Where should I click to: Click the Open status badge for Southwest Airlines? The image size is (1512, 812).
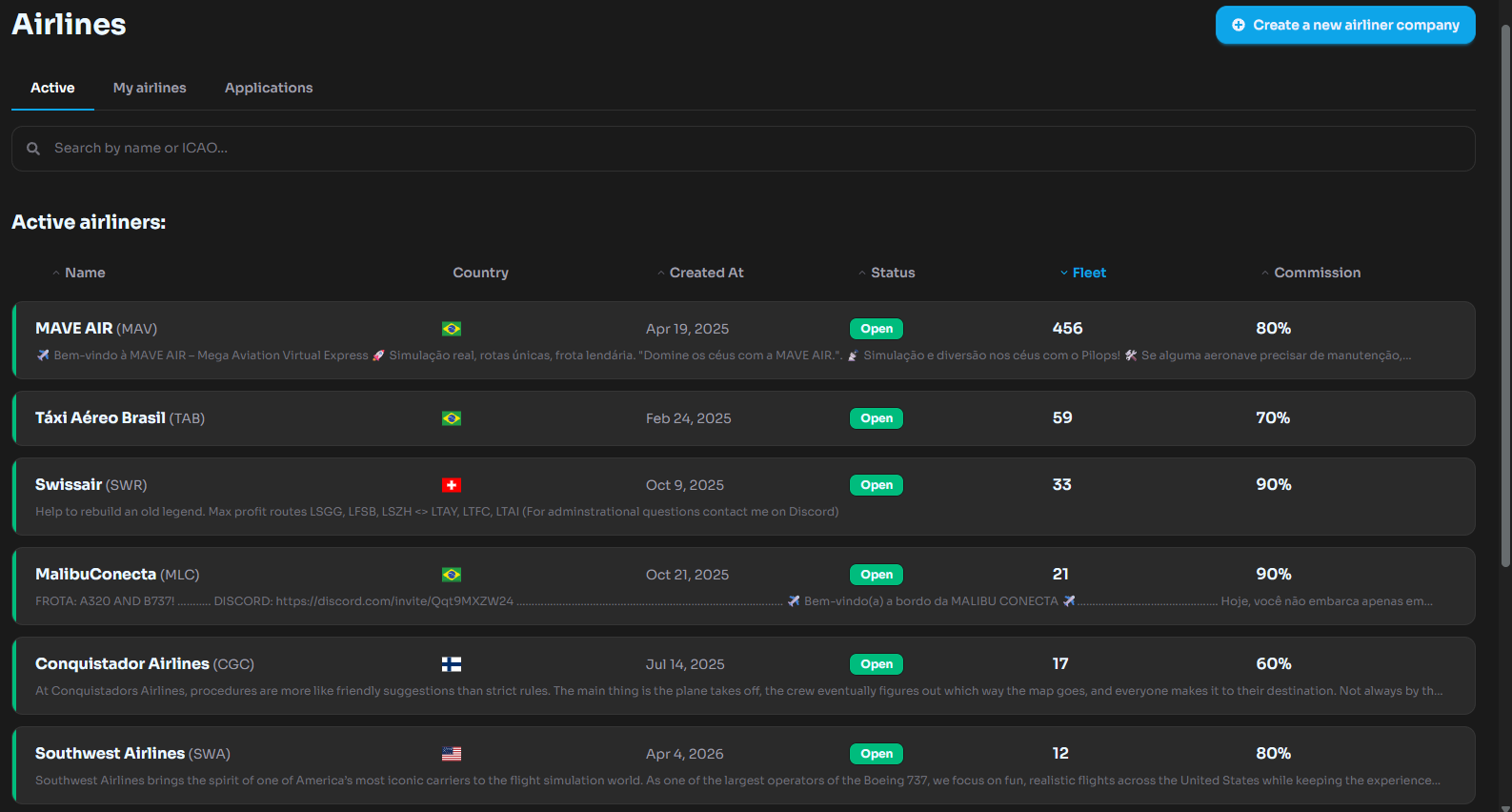tap(877, 754)
